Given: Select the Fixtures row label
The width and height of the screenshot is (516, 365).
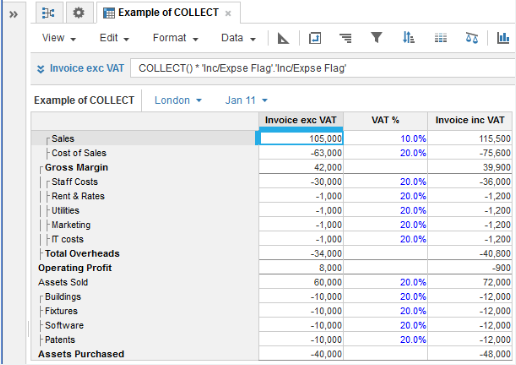Looking at the screenshot, I should click(61, 311).
